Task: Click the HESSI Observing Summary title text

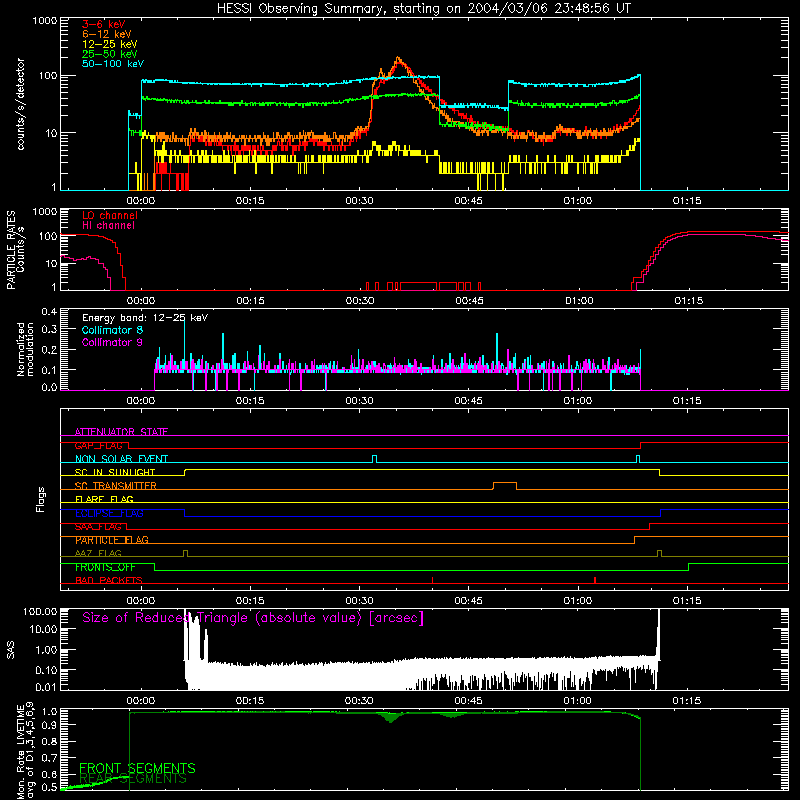Action: (423, 9)
